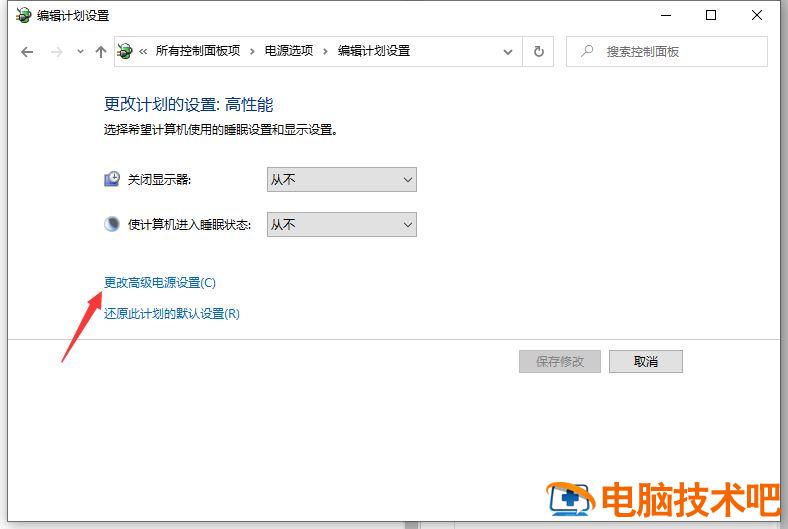788x529 pixels.
Task: Expand the arrow after 电源选项
Action: tap(325, 51)
